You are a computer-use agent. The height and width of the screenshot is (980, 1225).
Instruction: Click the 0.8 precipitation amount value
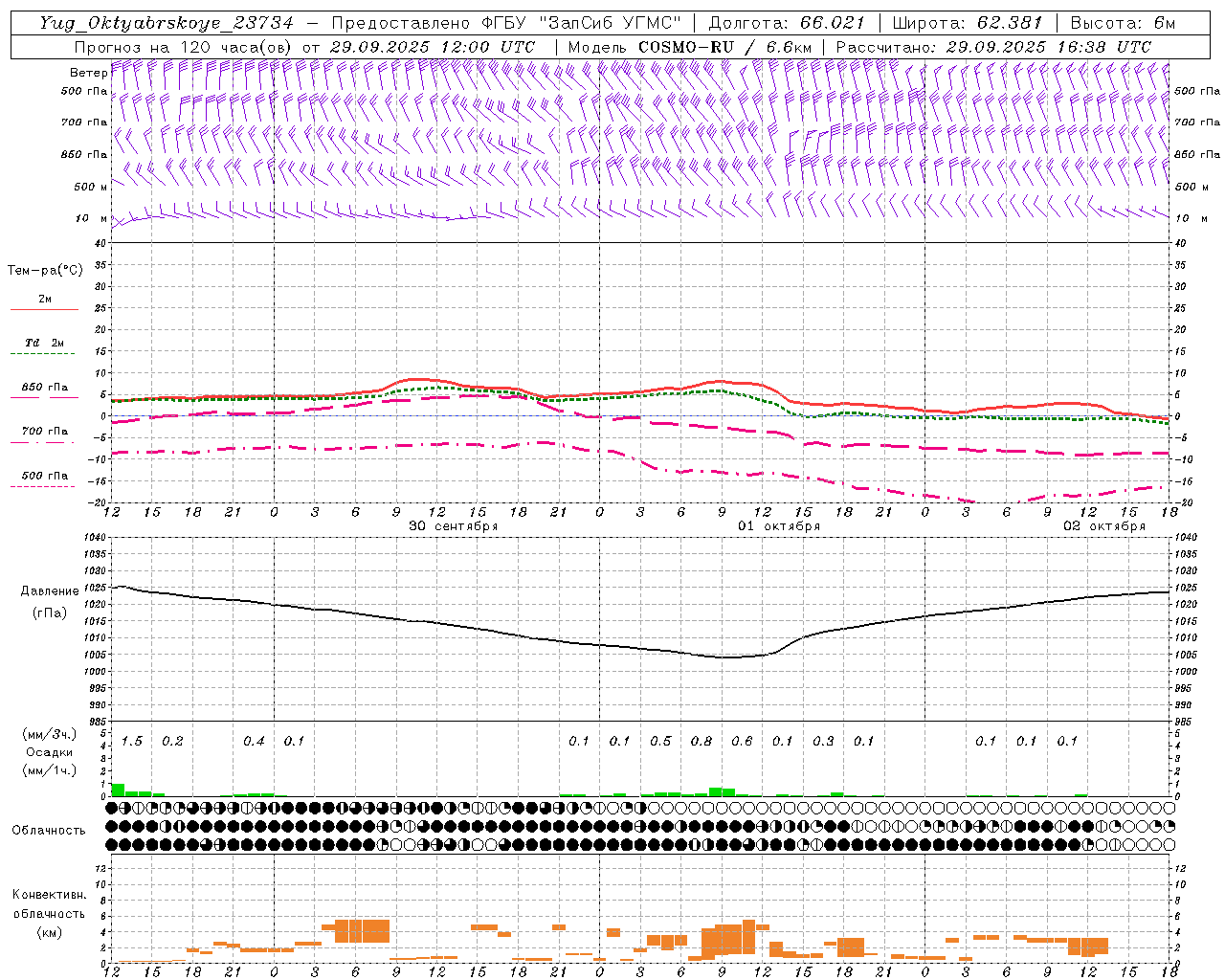click(702, 742)
